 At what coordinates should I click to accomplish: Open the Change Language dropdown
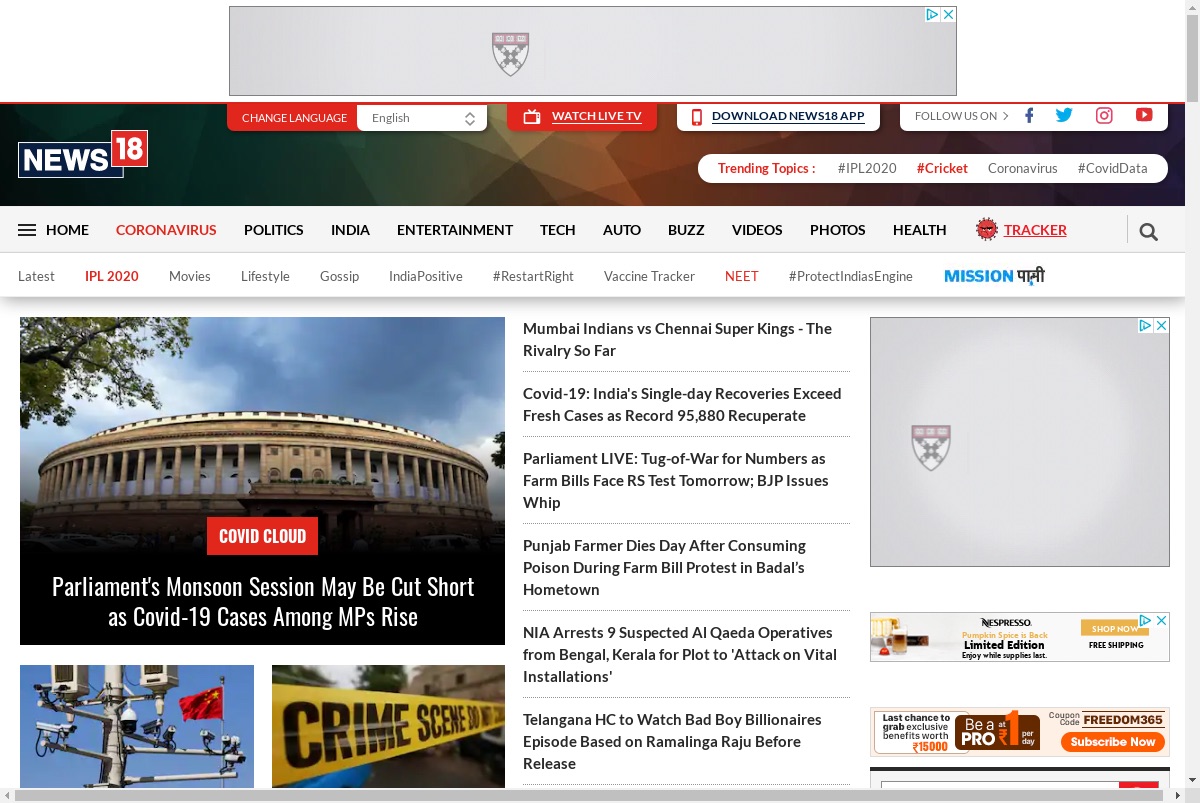(422, 118)
